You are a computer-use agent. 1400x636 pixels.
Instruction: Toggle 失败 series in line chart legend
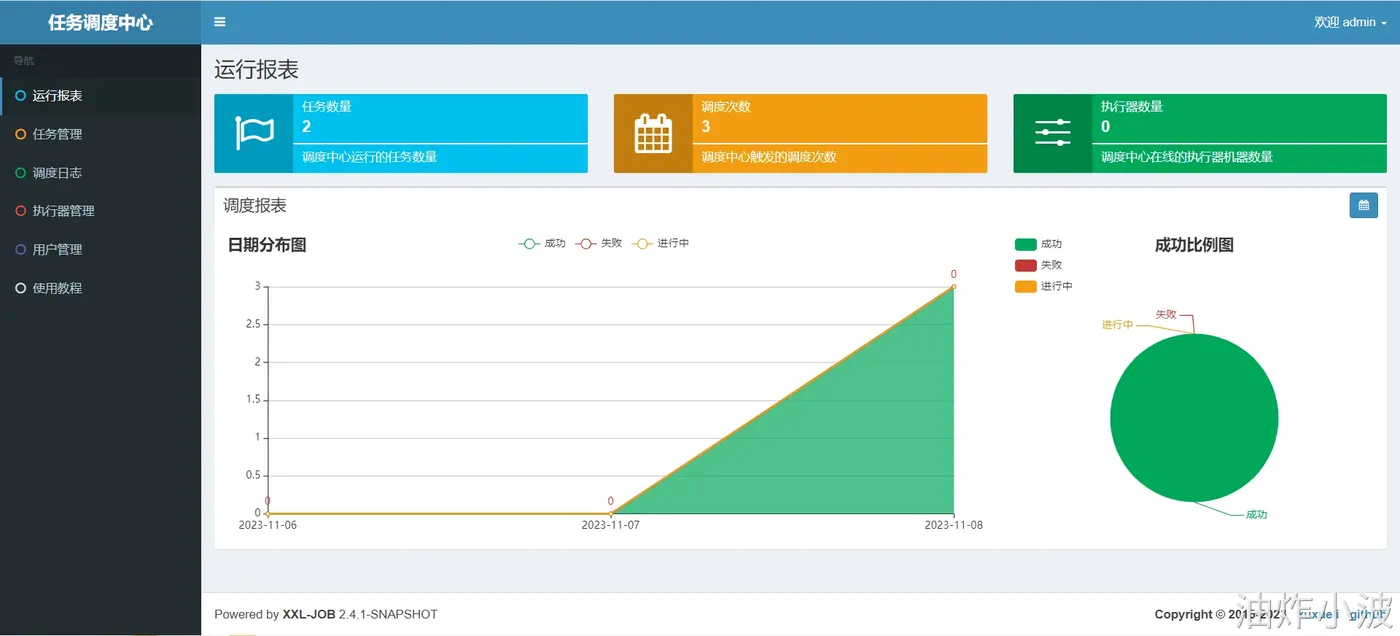(x=599, y=243)
